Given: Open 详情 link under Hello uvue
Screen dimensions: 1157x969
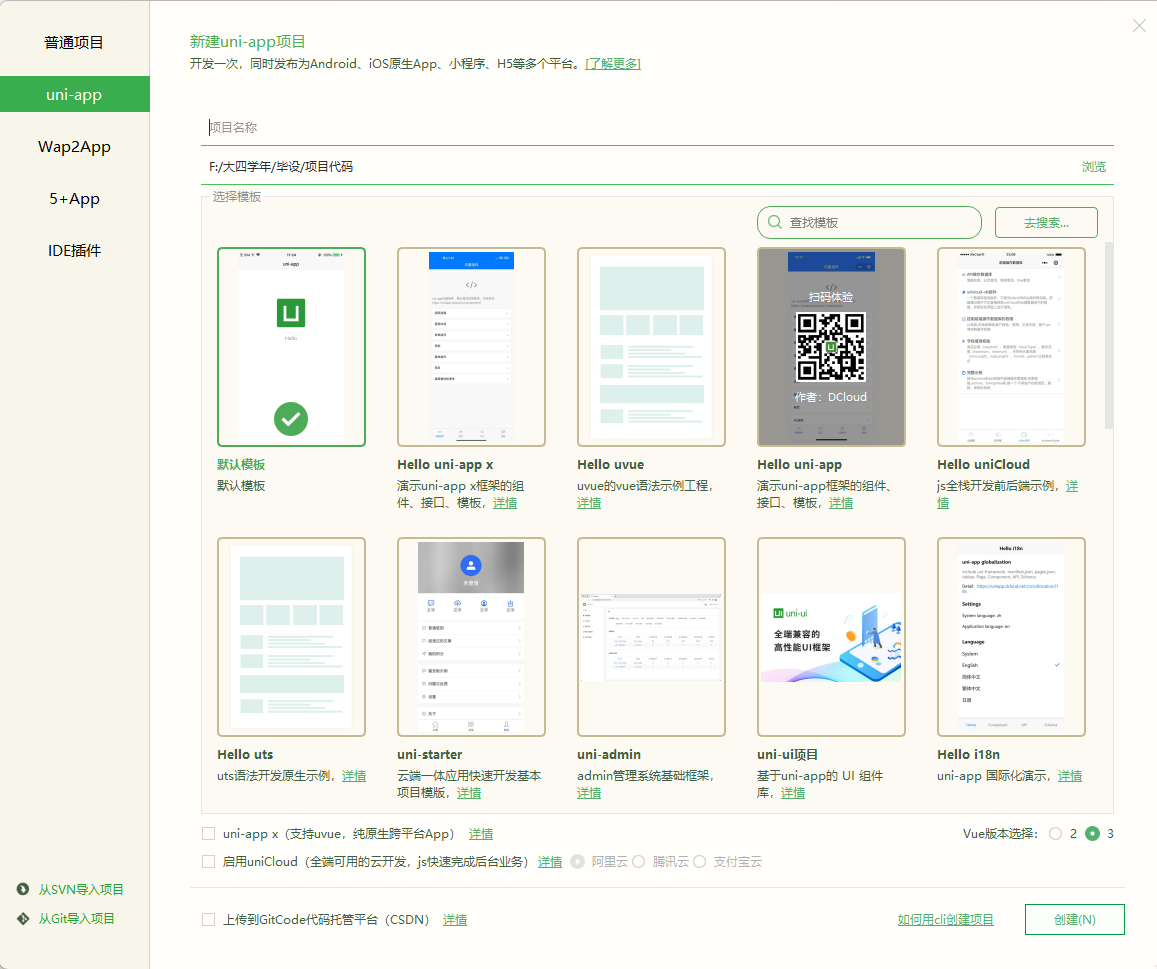Looking at the screenshot, I should pyautogui.click(x=589, y=503).
